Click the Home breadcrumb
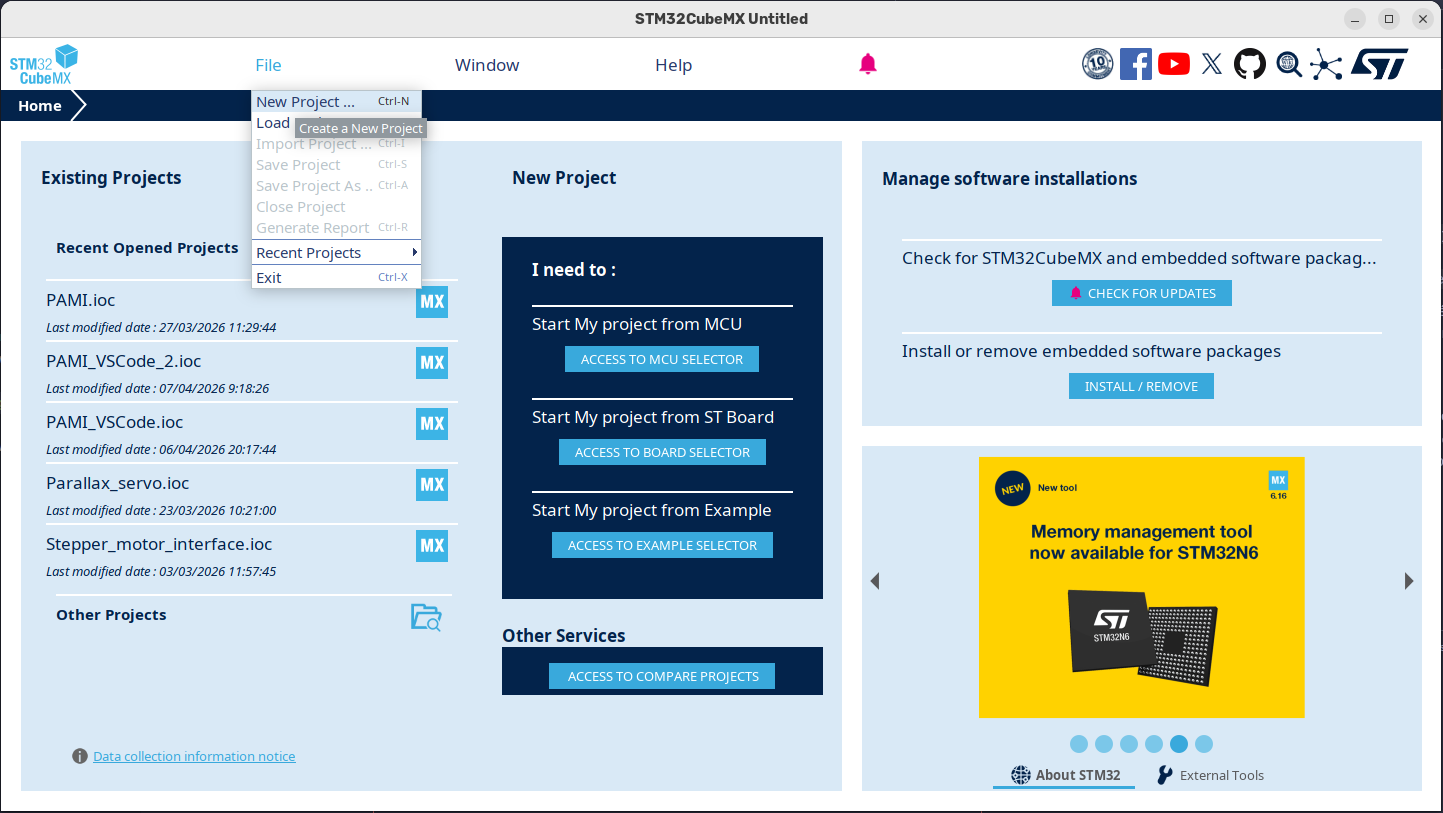Viewport: 1443px width, 813px height. (x=40, y=106)
